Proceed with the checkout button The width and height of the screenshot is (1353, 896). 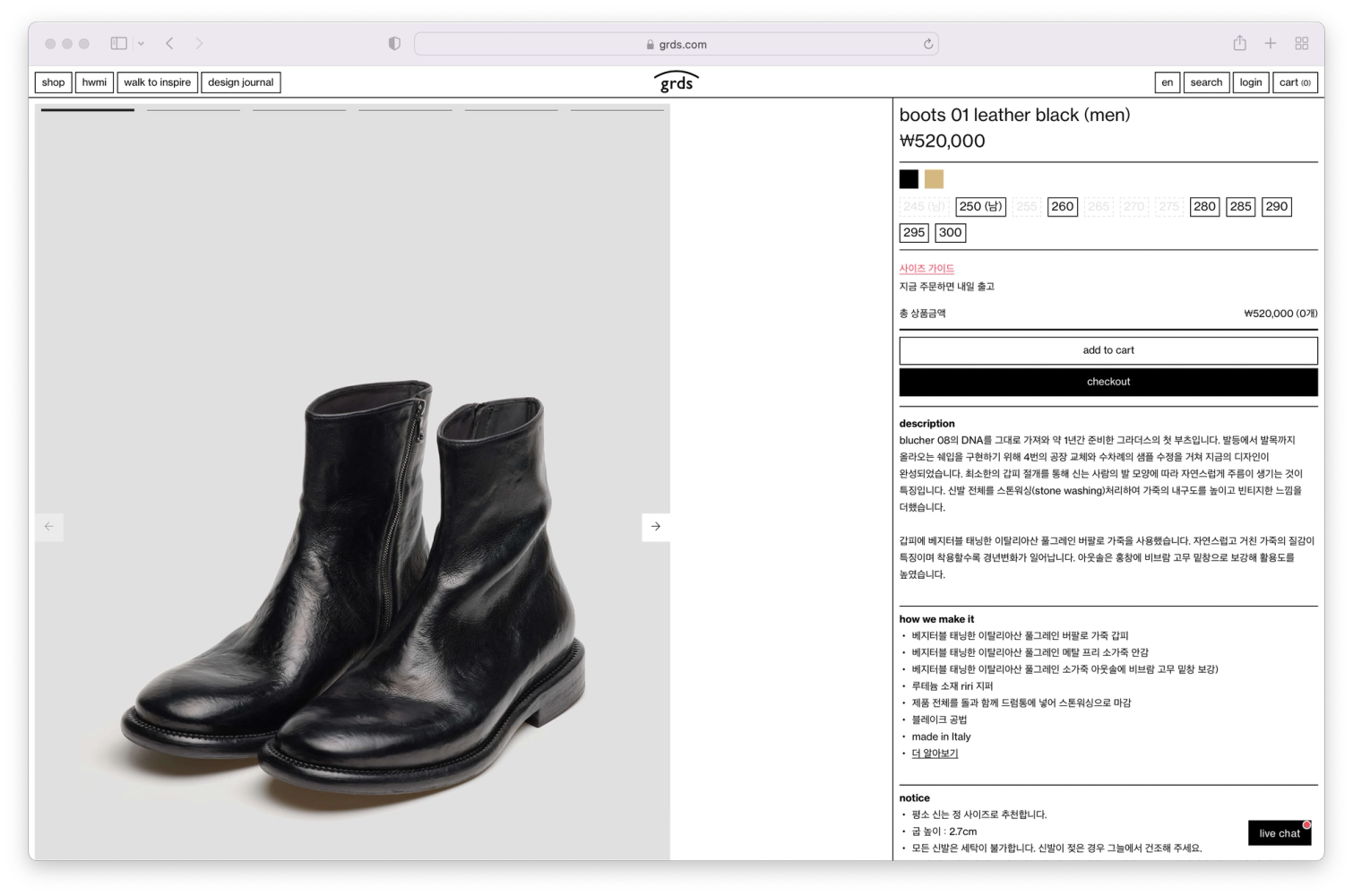click(1108, 382)
